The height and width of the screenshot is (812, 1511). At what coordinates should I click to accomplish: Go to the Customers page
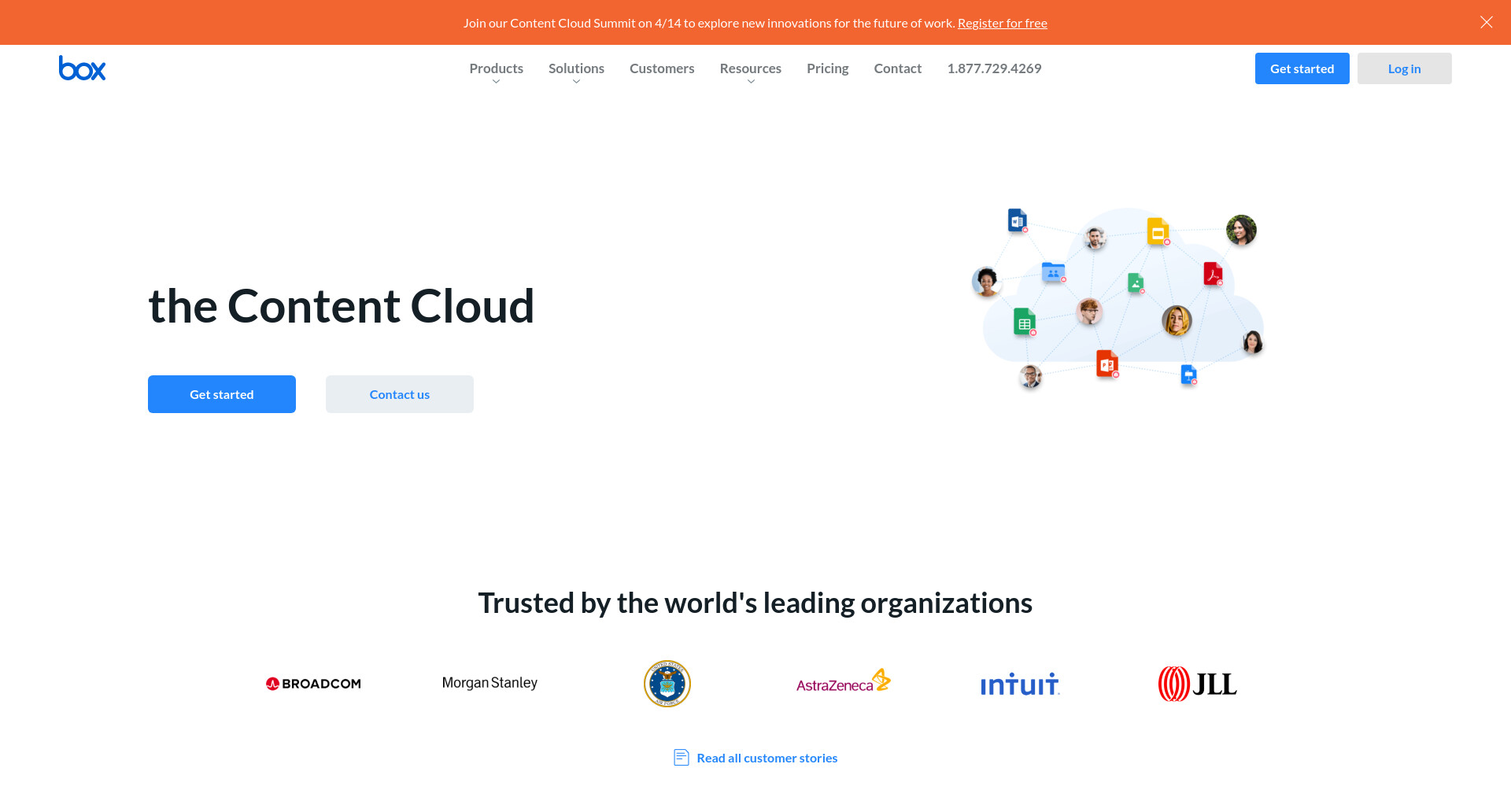(662, 68)
